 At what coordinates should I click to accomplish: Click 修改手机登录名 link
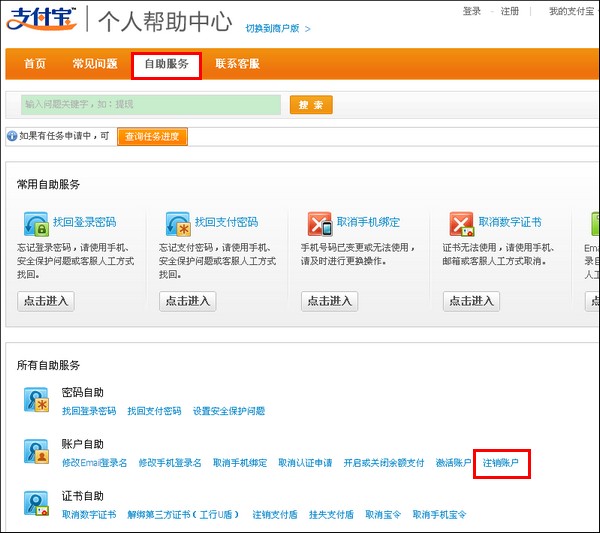pyautogui.click(x=170, y=463)
